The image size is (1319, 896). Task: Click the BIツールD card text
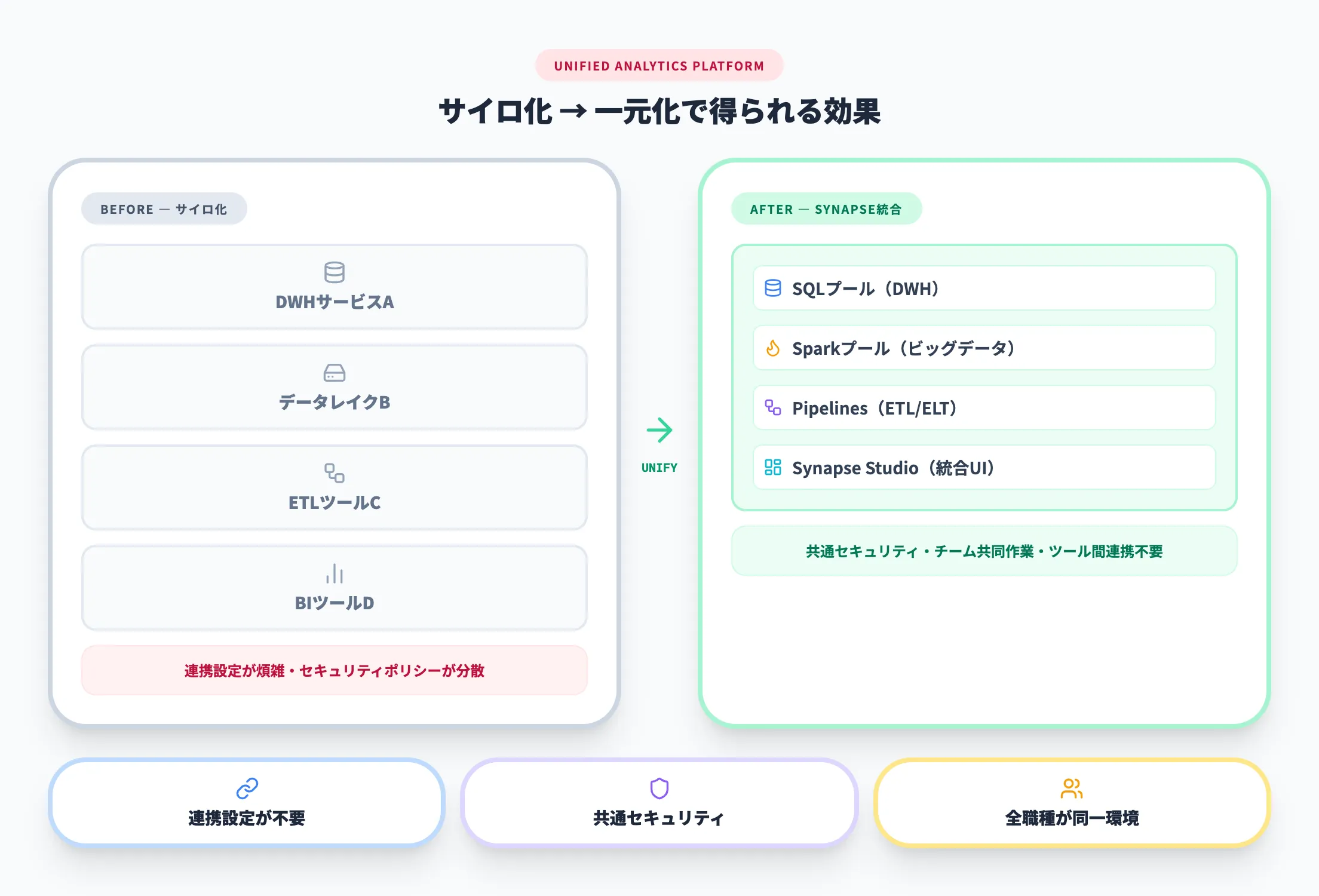pyautogui.click(x=335, y=603)
